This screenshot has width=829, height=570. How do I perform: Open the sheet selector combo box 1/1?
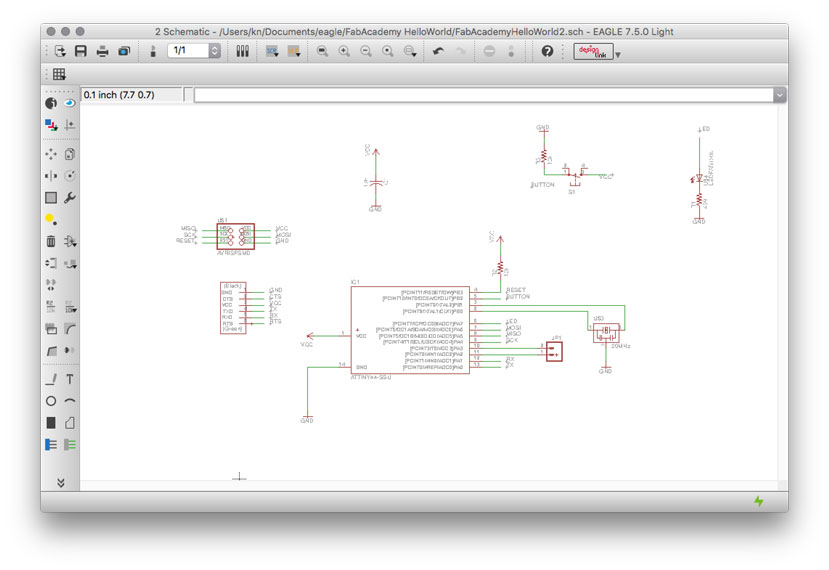point(194,51)
